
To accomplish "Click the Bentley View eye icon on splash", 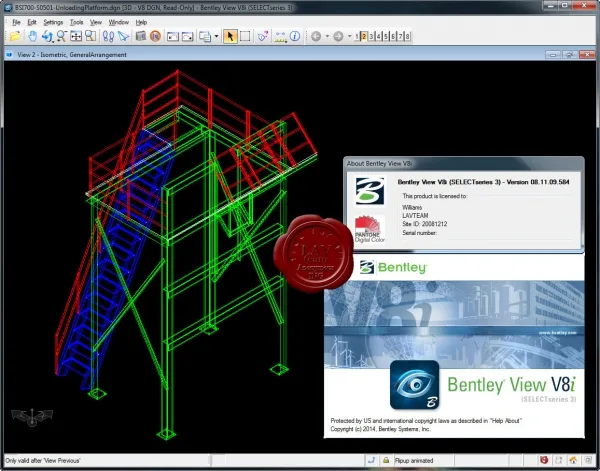I will (x=414, y=385).
